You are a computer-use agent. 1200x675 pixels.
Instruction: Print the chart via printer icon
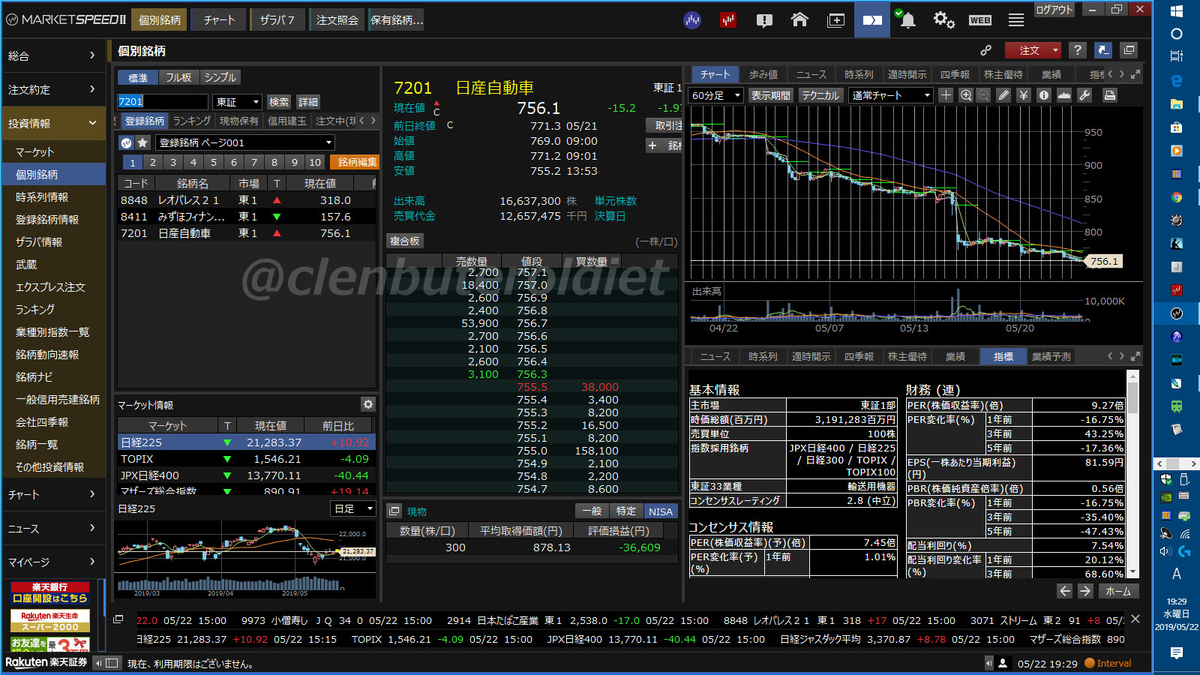[1110, 95]
